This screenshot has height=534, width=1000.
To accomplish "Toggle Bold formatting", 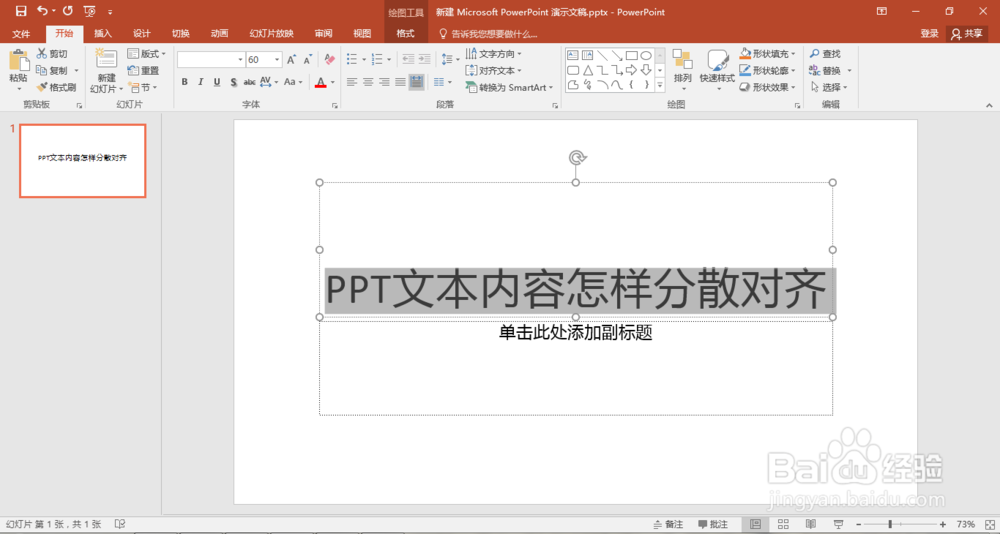I will pos(184,82).
